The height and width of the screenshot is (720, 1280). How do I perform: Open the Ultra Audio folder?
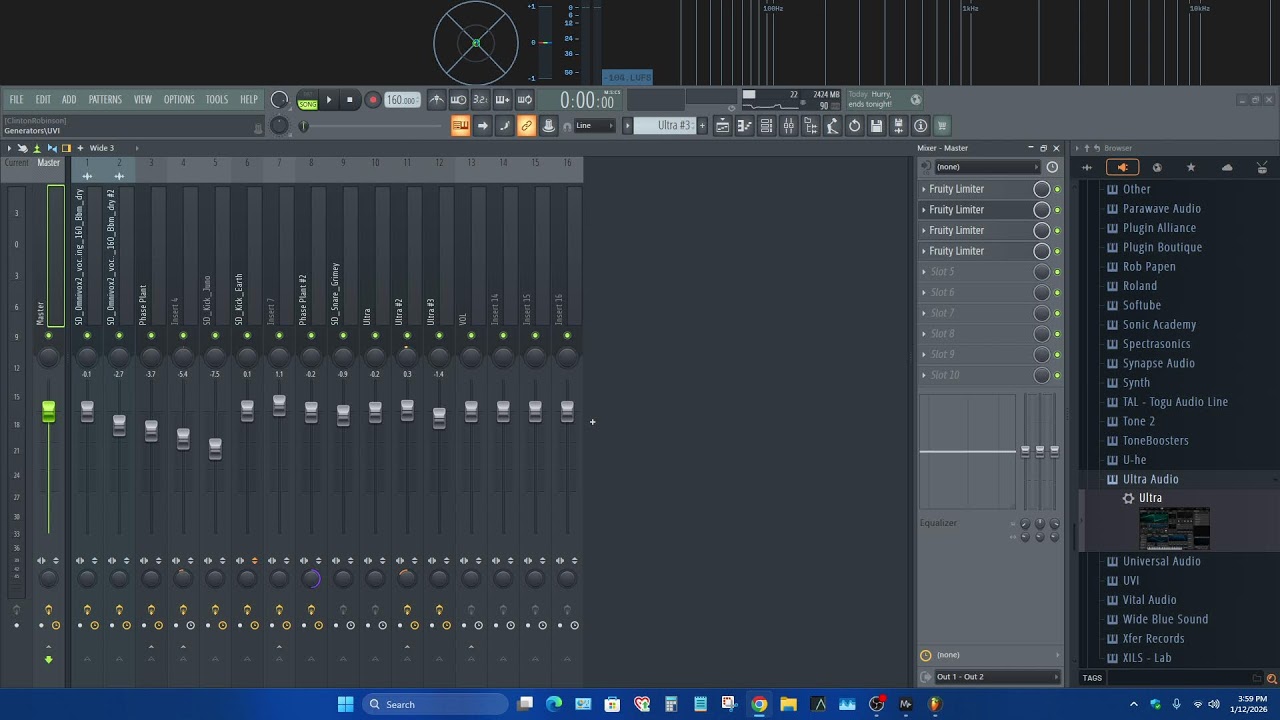pyautogui.click(x=1151, y=479)
